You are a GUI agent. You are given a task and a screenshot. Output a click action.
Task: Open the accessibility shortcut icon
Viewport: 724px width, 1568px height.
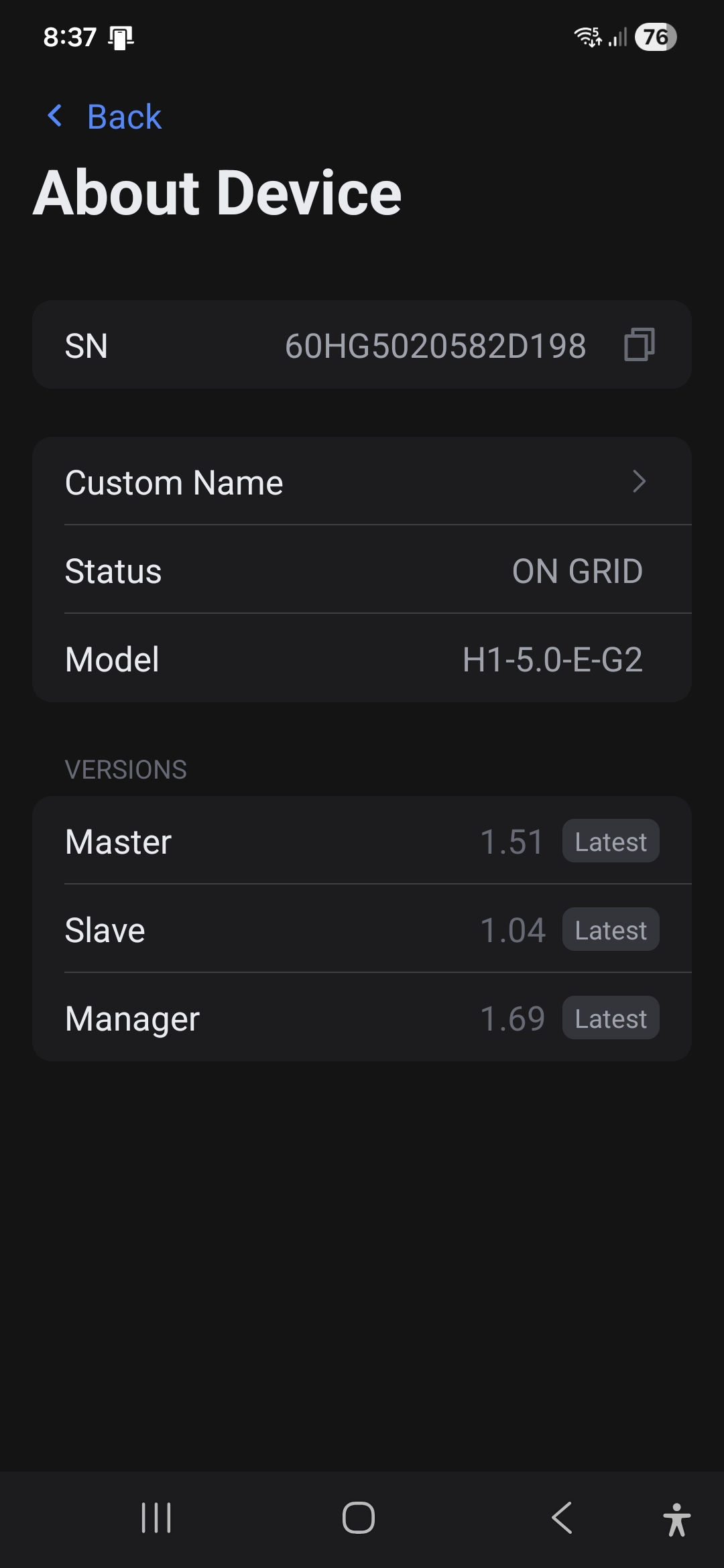point(676,1519)
